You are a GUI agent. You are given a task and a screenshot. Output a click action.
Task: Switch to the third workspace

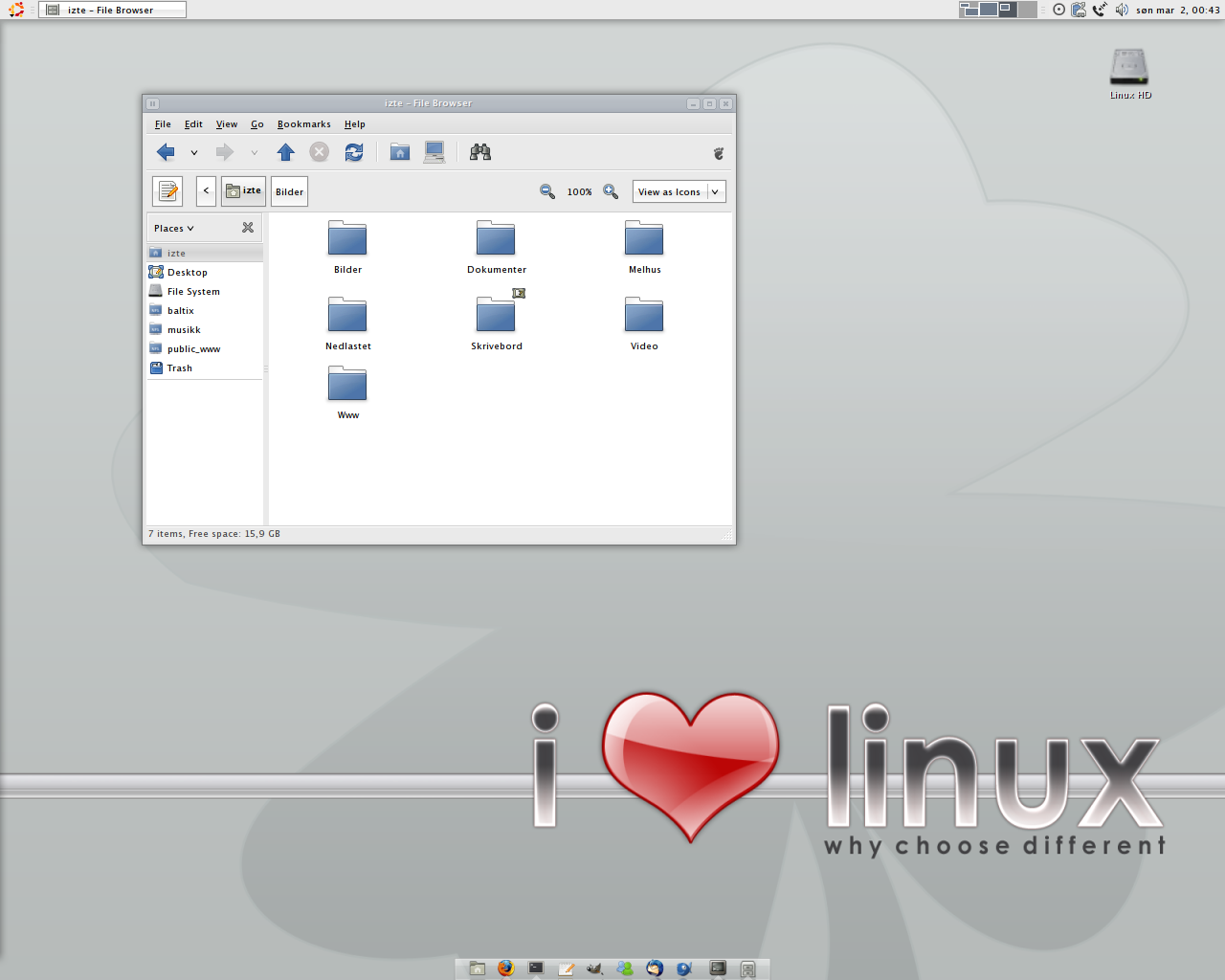(x=1008, y=10)
